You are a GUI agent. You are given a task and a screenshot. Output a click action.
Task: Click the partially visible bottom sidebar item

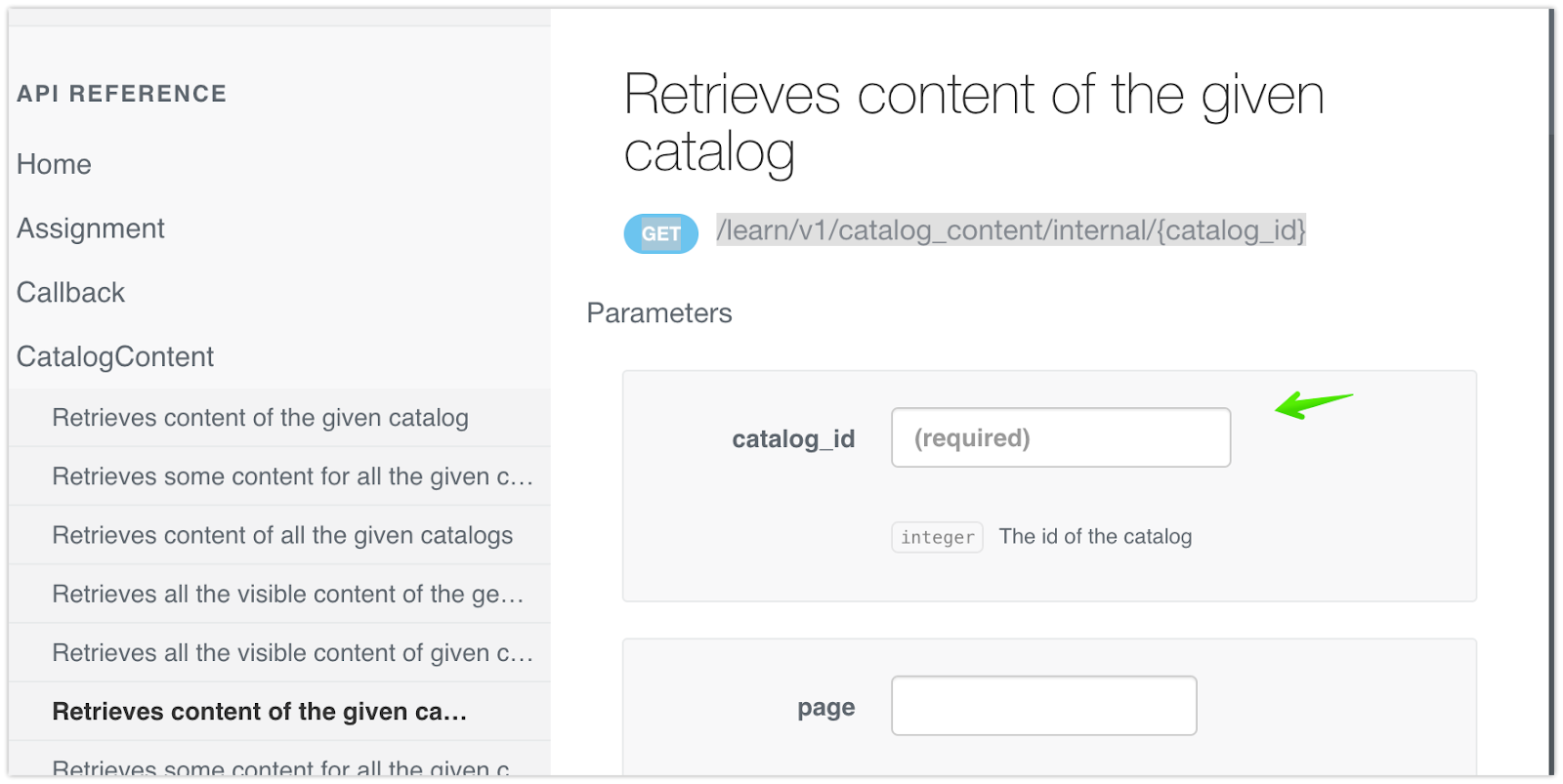coord(281,767)
